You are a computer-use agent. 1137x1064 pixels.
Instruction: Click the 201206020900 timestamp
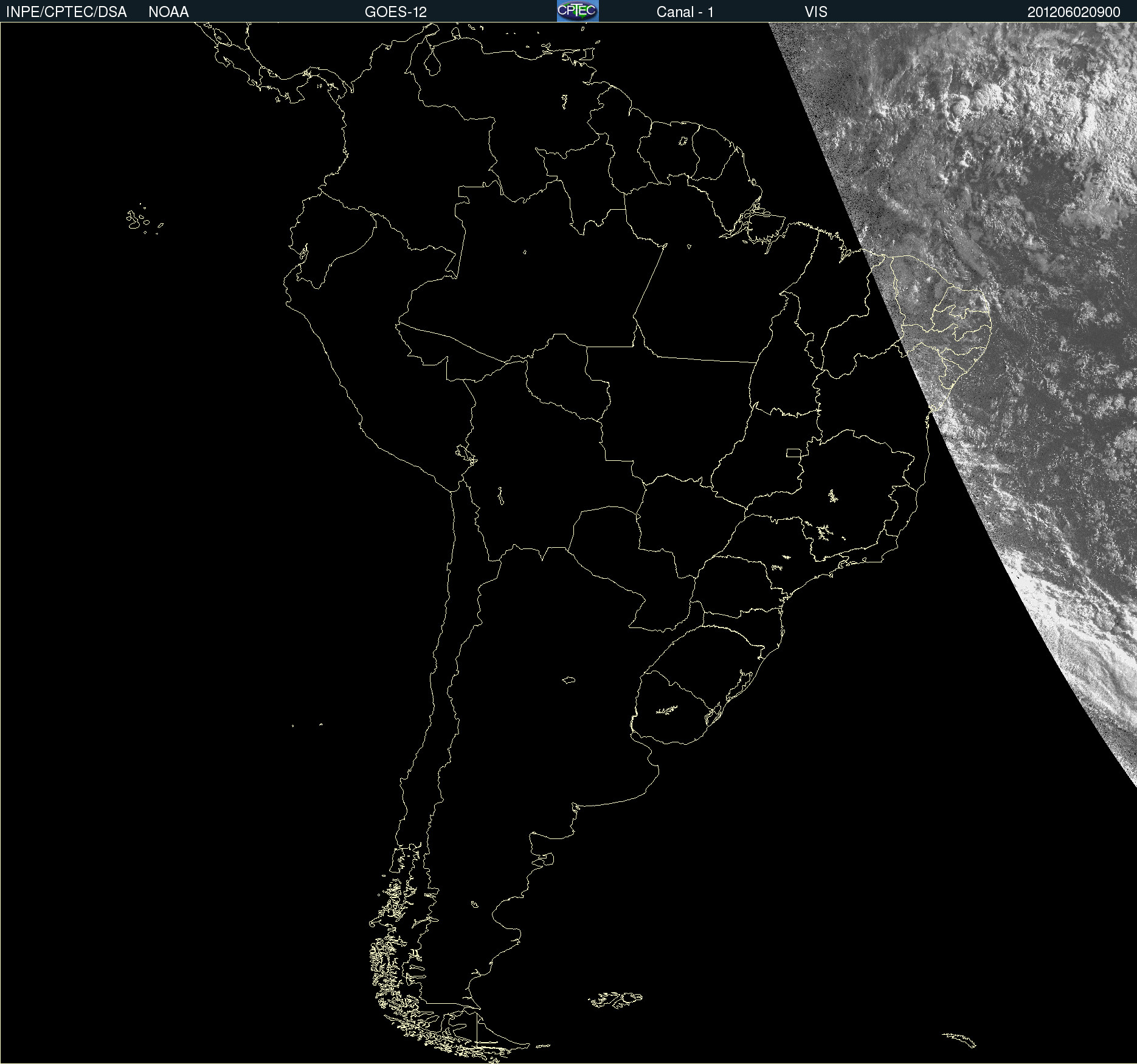1074,12
